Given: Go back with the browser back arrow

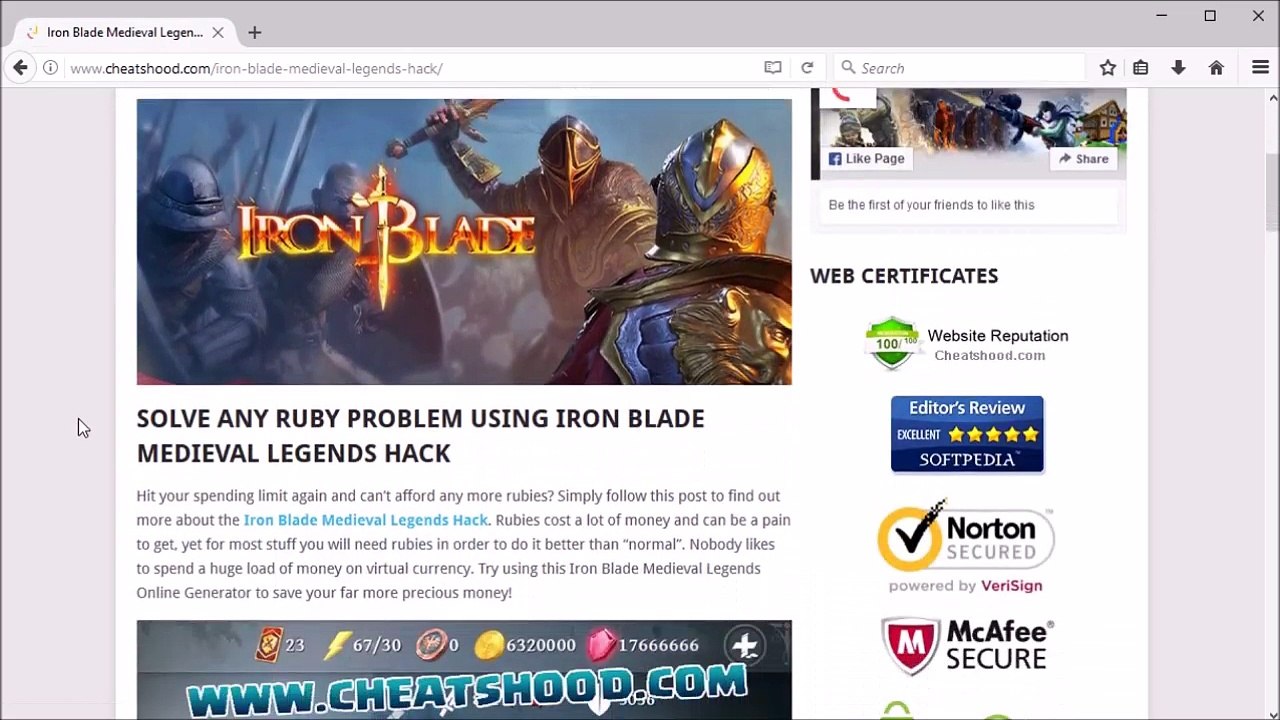Looking at the screenshot, I should 20,68.
